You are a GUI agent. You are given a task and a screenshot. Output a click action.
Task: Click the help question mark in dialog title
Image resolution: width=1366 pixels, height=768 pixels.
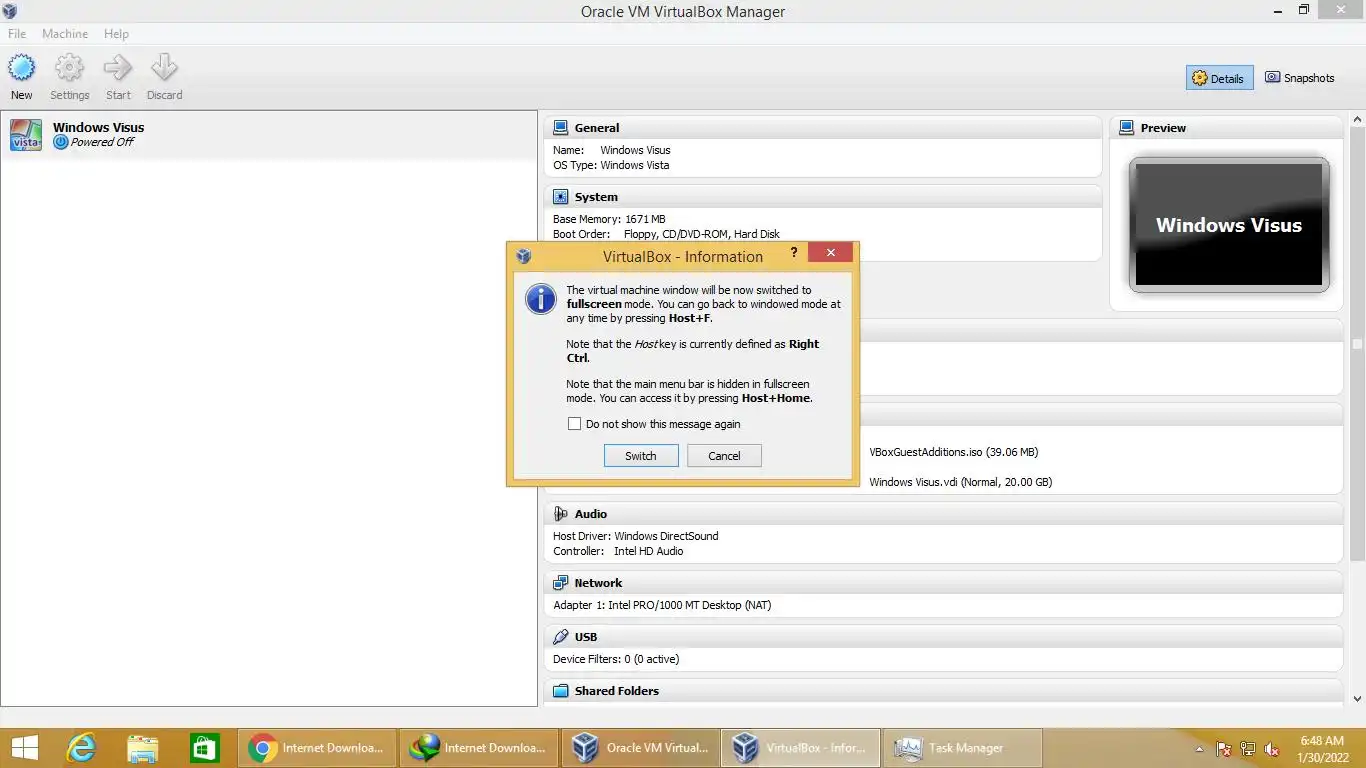click(x=794, y=253)
